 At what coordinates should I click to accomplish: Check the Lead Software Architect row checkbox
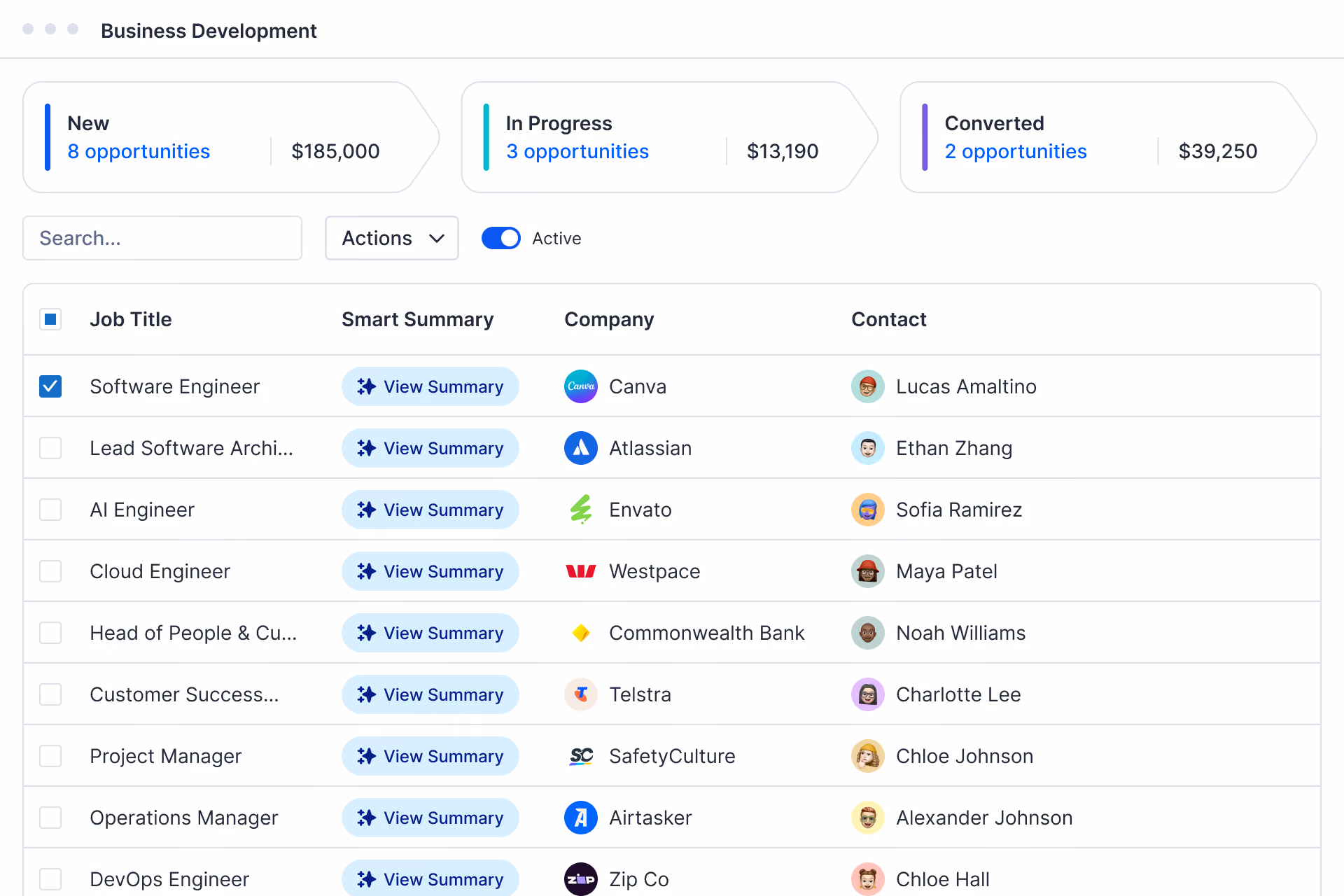50,448
